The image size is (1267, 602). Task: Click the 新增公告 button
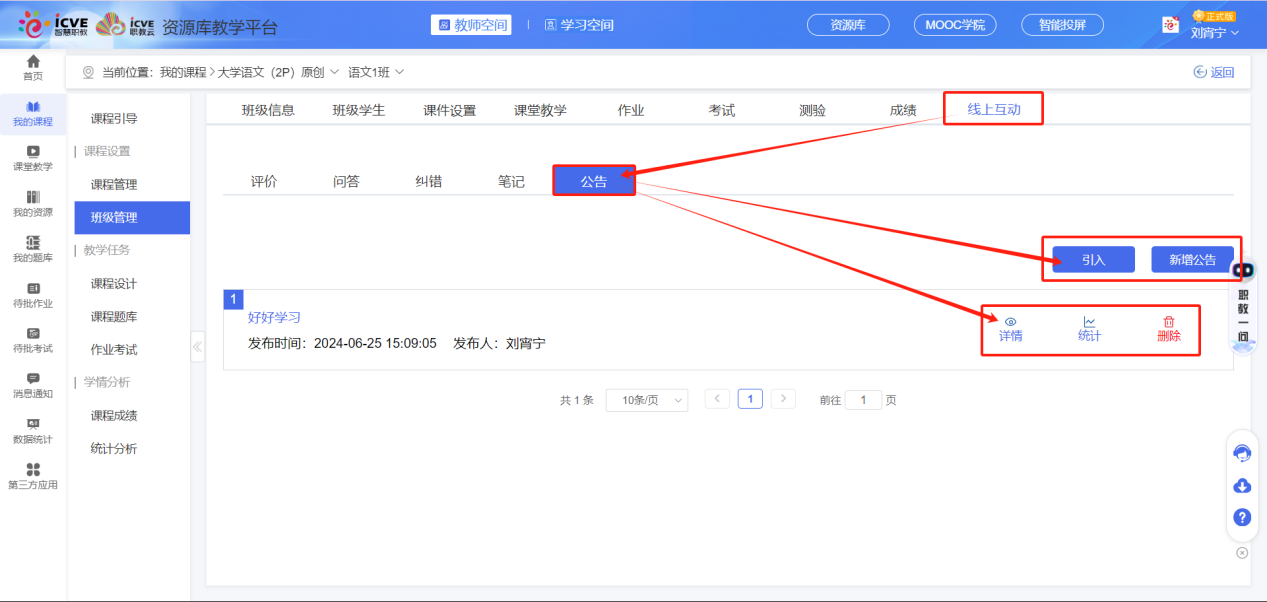point(1192,258)
